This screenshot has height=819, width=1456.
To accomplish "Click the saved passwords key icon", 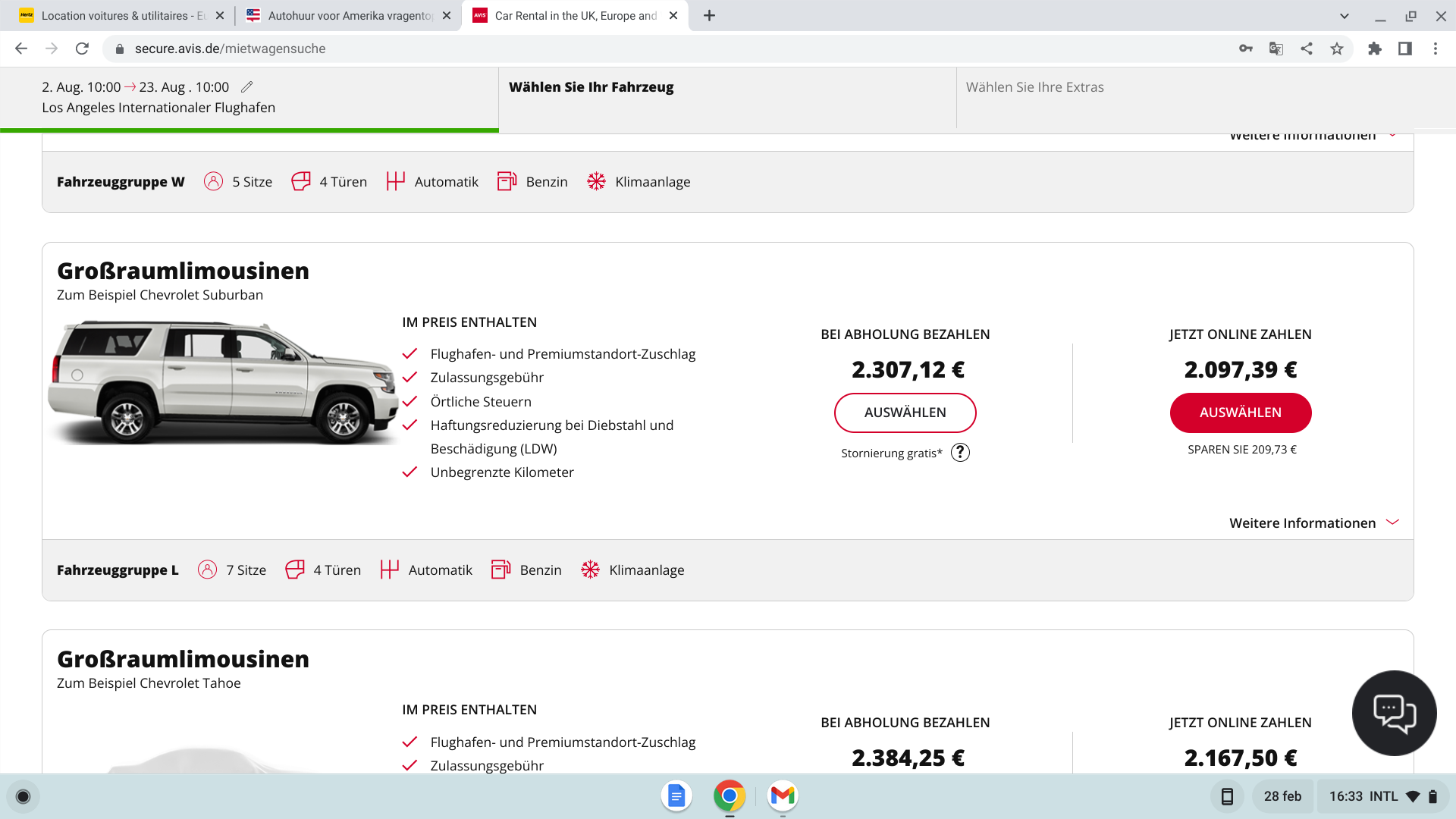I will click(x=1245, y=49).
